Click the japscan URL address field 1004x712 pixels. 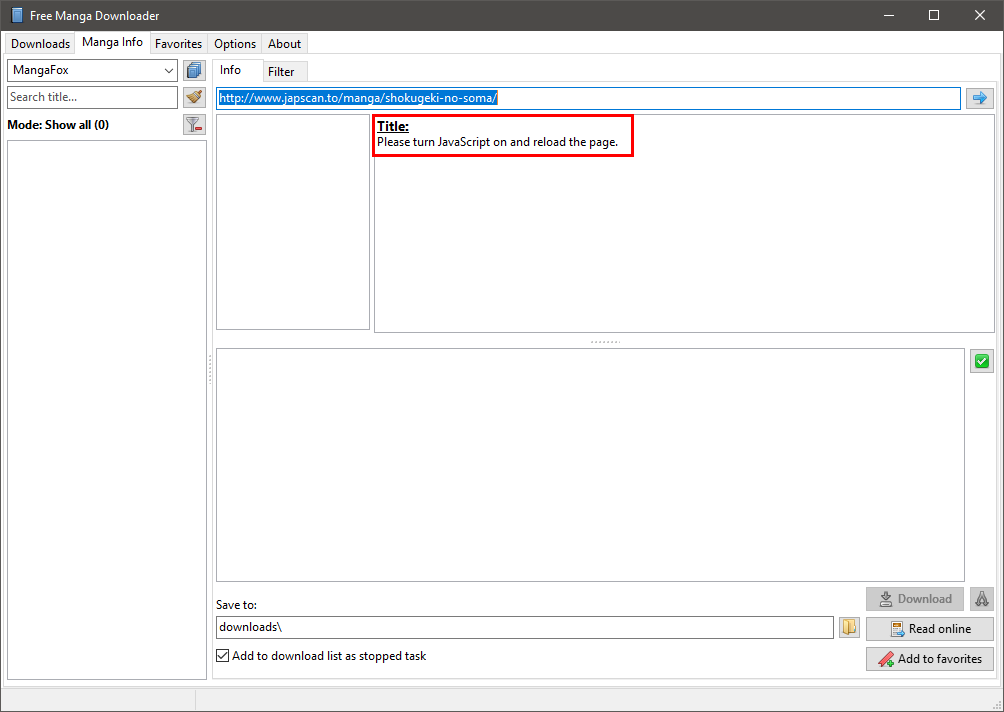(x=588, y=98)
